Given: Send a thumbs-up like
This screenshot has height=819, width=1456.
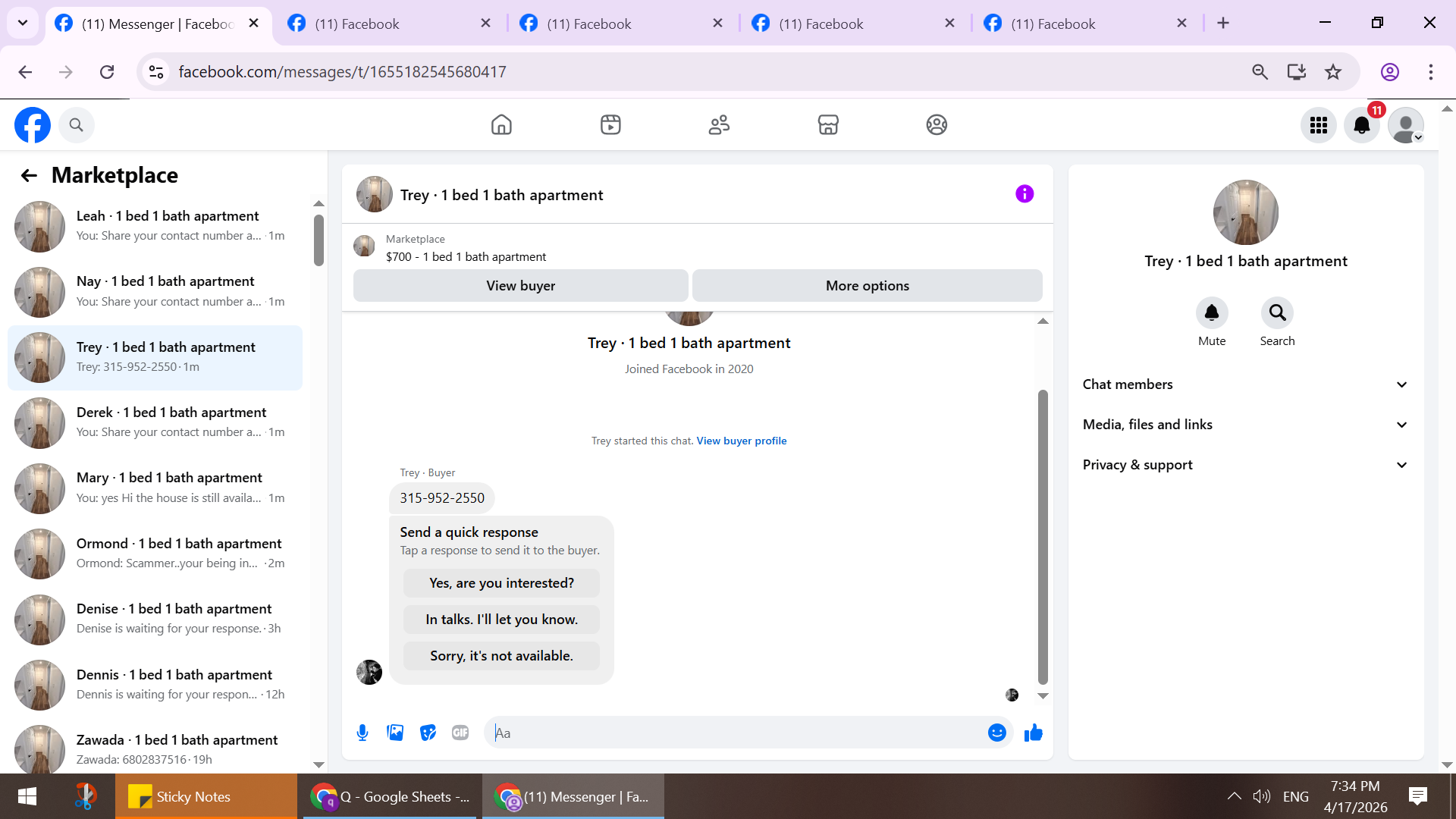Looking at the screenshot, I should click(1033, 733).
